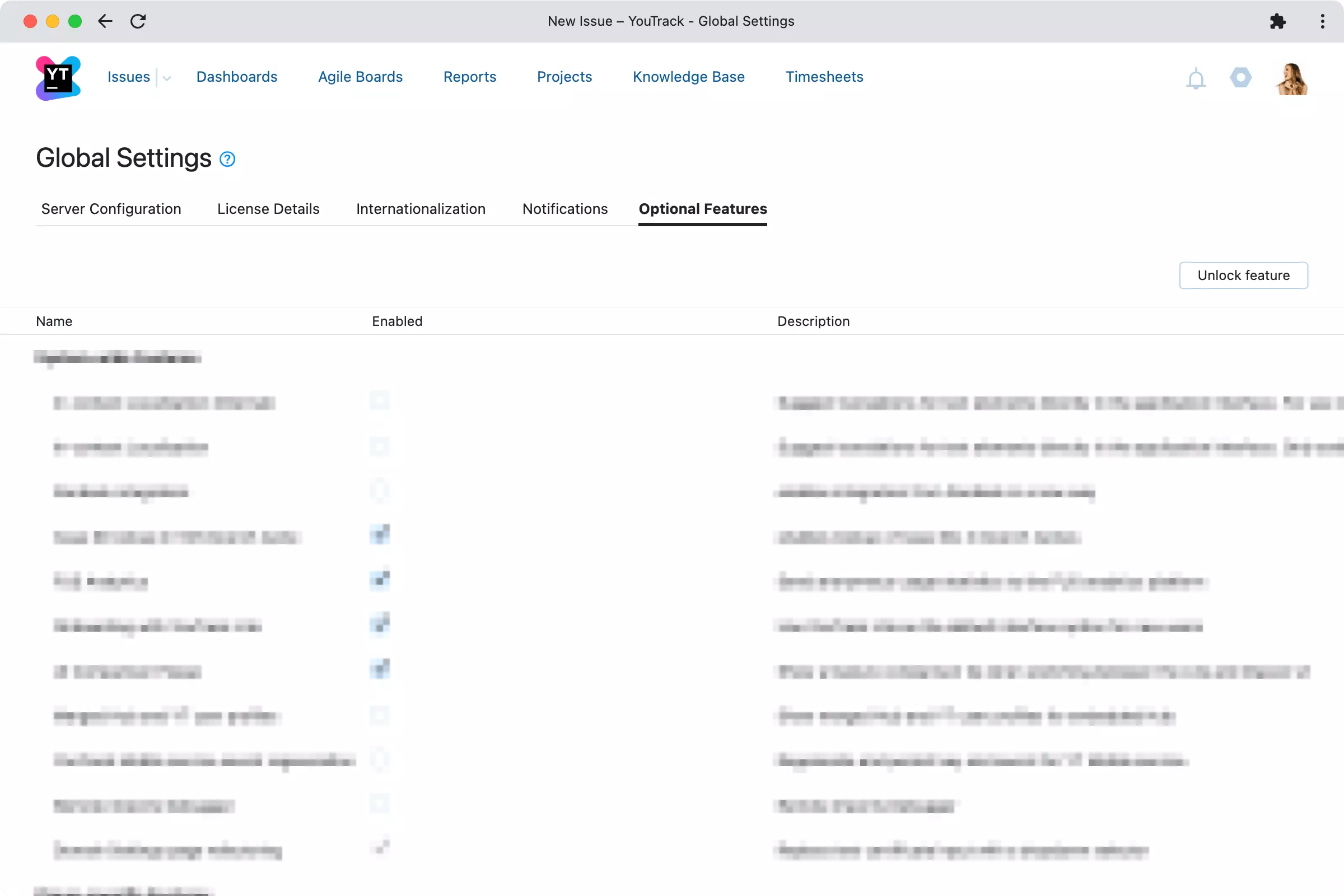Reload the page with the refresh icon
Image resolution: width=1344 pixels, height=896 pixels.
[x=138, y=21]
